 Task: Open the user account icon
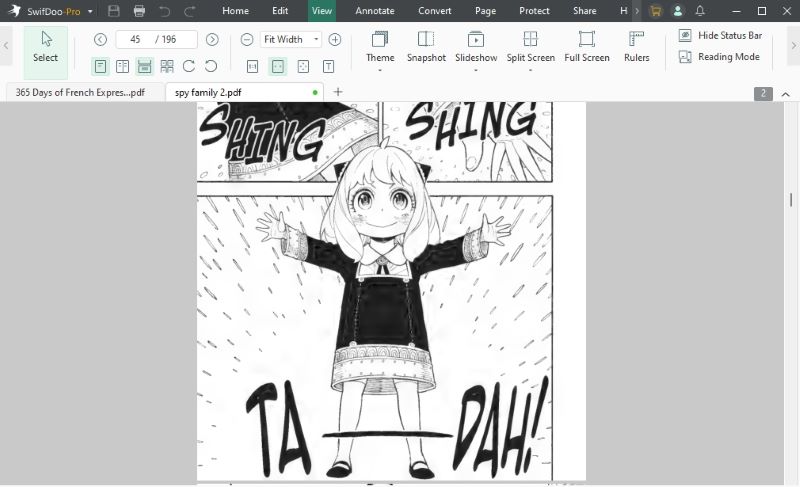point(677,11)
